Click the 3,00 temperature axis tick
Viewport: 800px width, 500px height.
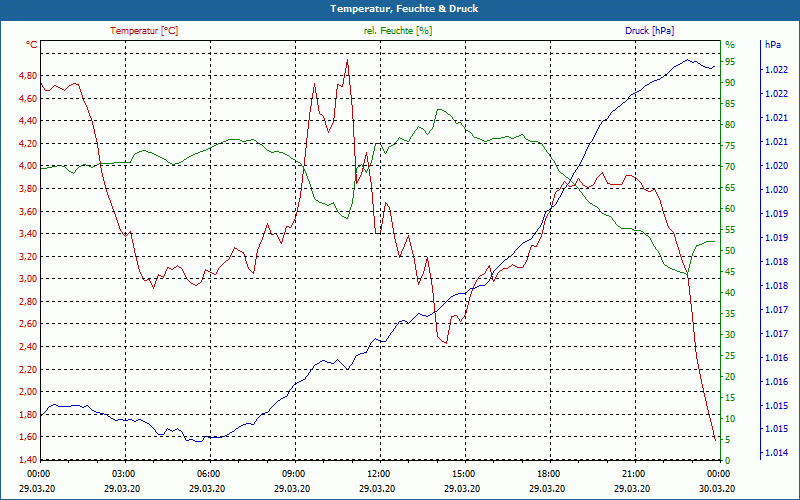(x=28, y=279)
